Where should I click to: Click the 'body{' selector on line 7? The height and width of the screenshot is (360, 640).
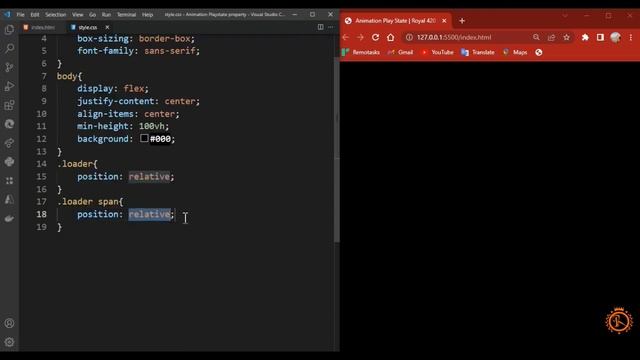pyautogui.click(x=69, y=76)
